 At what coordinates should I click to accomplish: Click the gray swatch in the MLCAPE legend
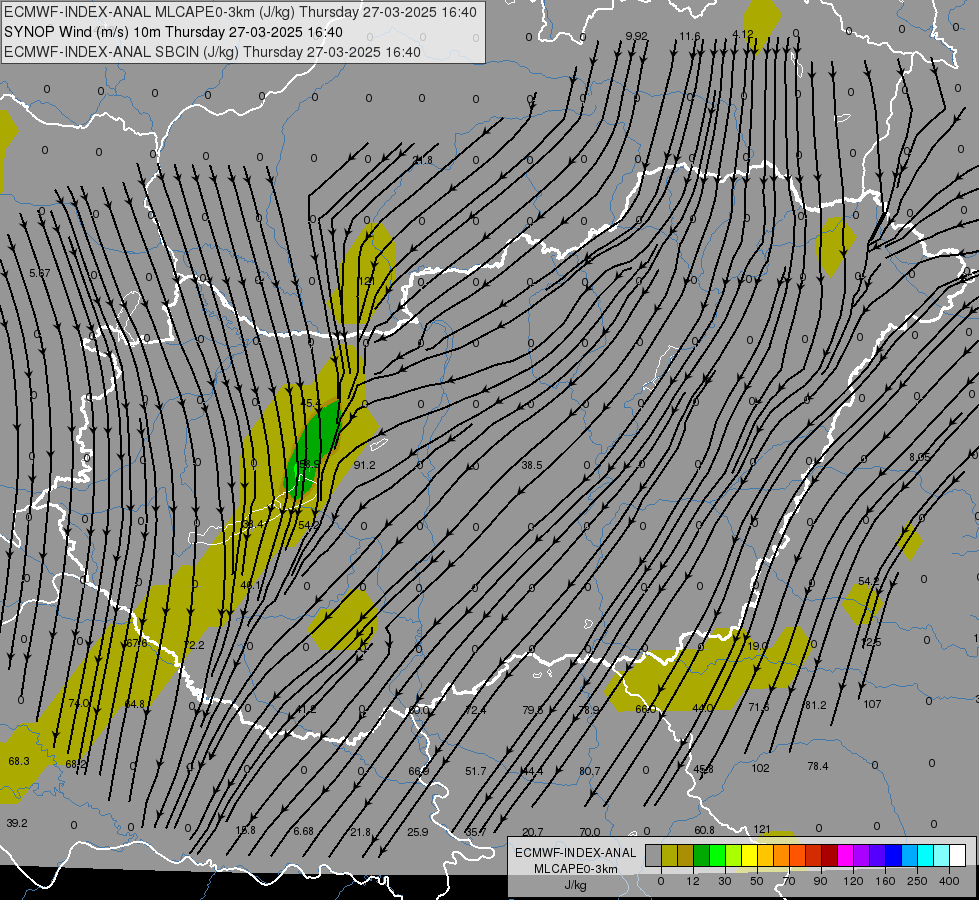pyautogui.click(x=653, y=855)
